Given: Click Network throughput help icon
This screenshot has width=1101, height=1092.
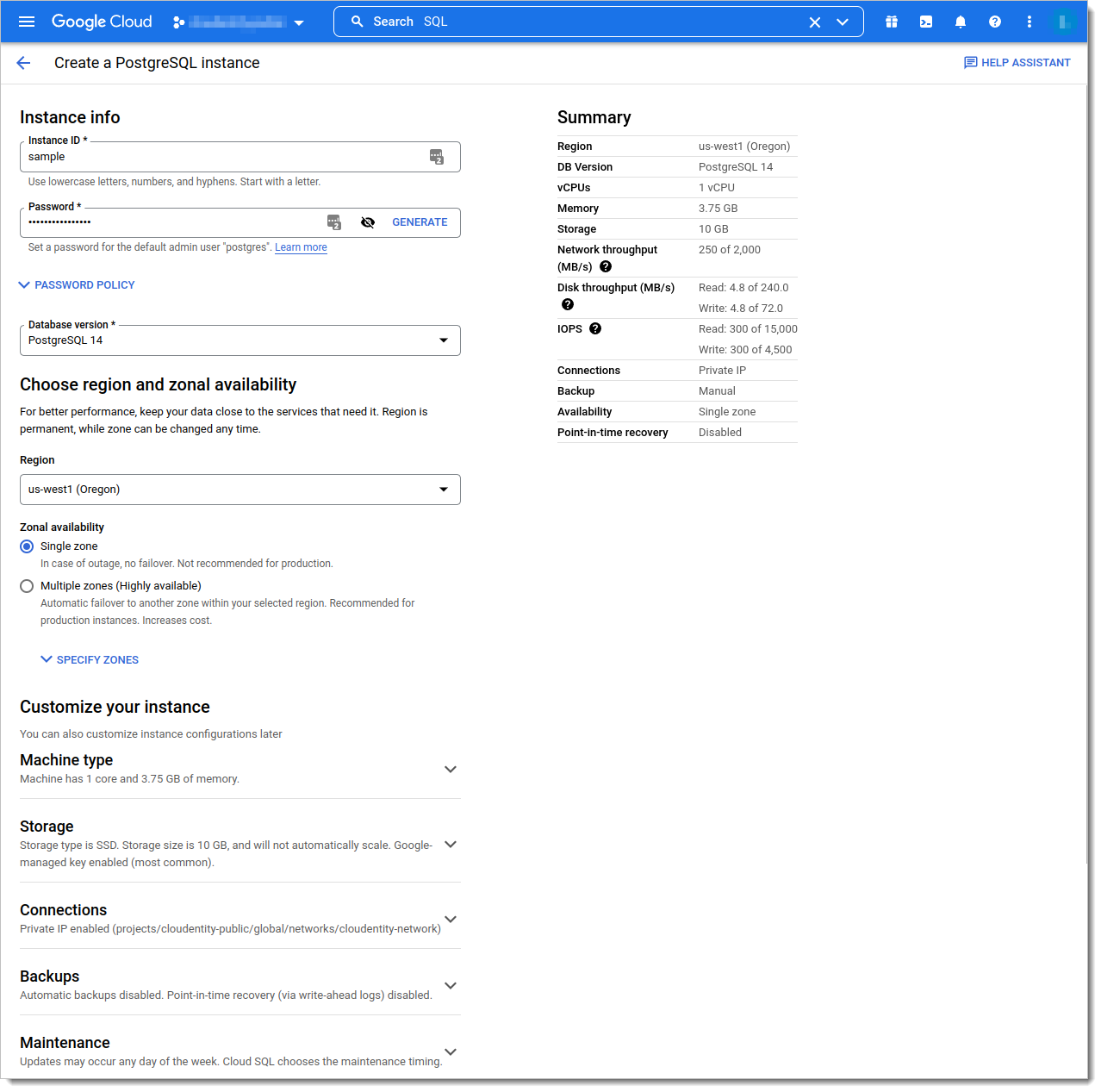Looking at the screenshot, I should click(606, 266).
